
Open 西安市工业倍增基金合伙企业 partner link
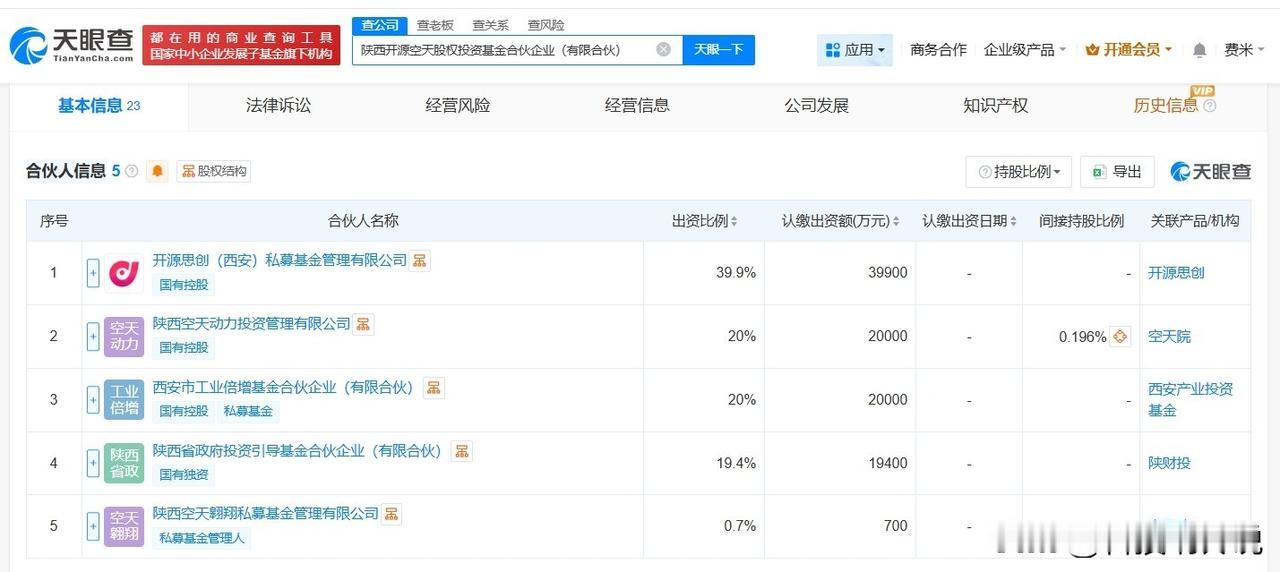(286, 387)
